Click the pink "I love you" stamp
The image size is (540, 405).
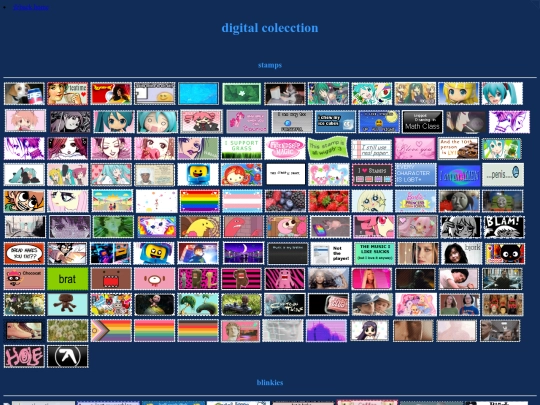415,148
